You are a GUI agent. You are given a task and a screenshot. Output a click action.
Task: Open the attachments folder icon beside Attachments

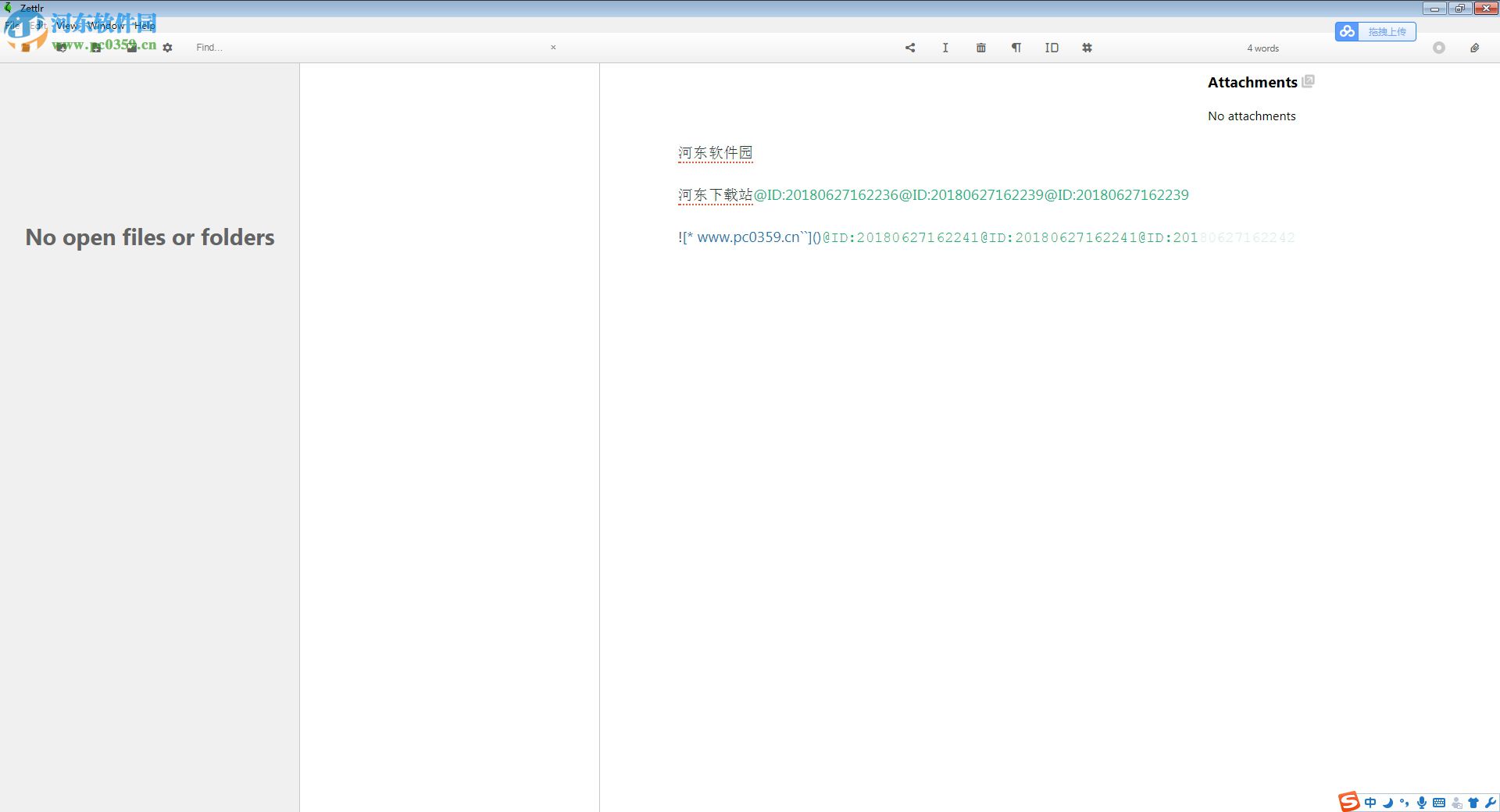(1309, 81)
